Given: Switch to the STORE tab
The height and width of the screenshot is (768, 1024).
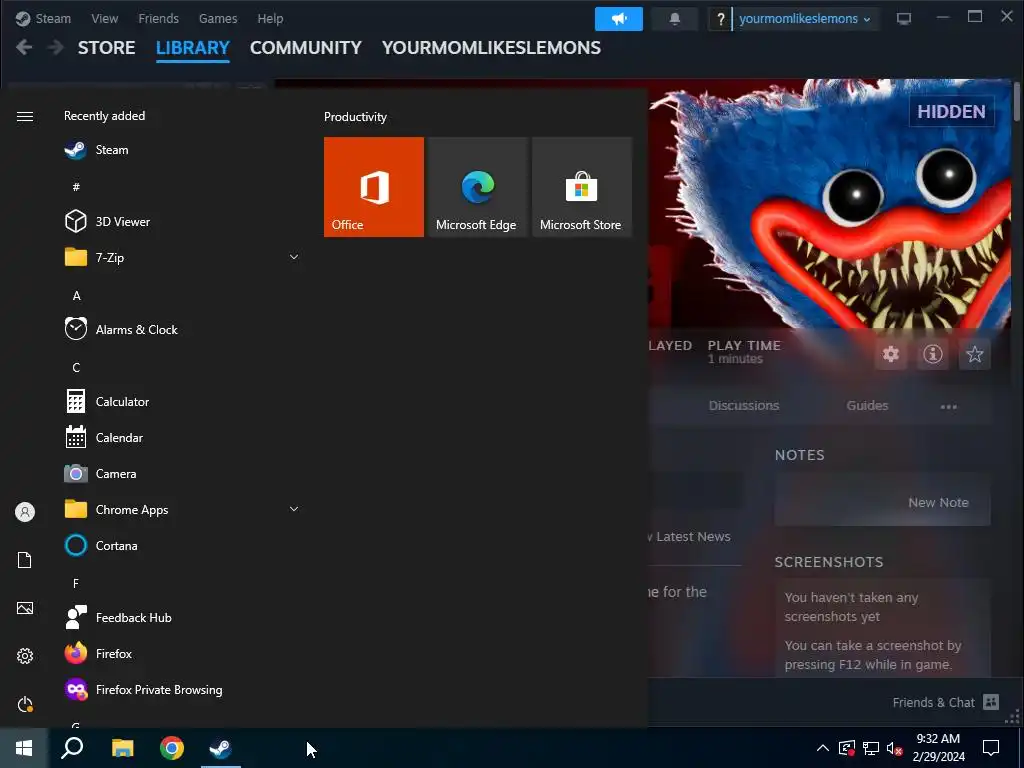Looking at the screenshot, I should [x=106, y=48].
